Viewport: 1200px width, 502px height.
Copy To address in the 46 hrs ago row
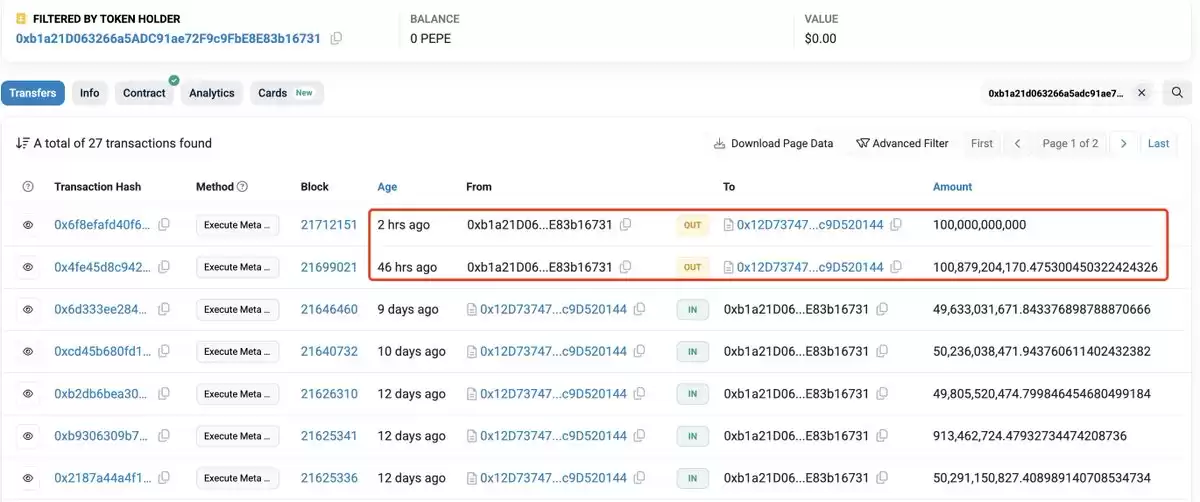tap(897, 267)
